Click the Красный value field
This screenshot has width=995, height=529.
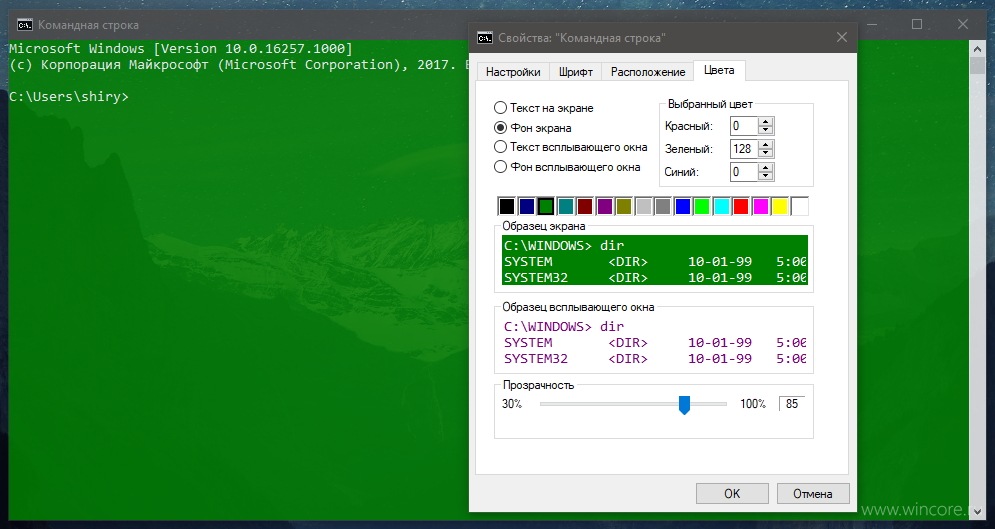tap(744, 126)
